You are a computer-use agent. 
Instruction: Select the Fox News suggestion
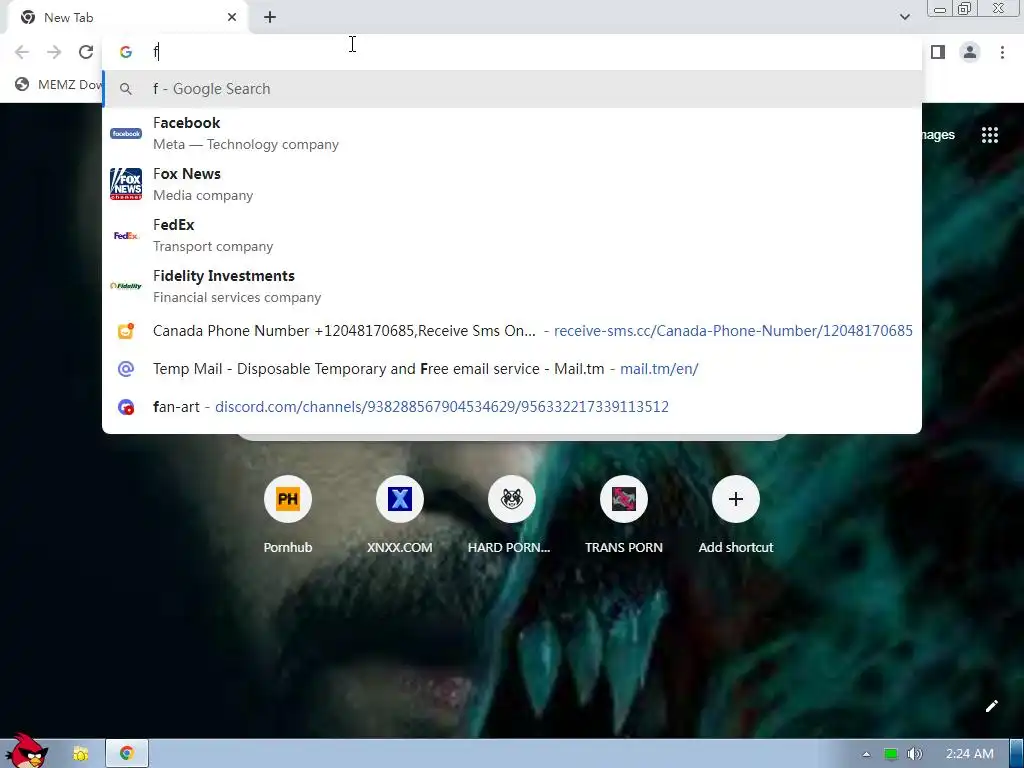tap(512, 184)
